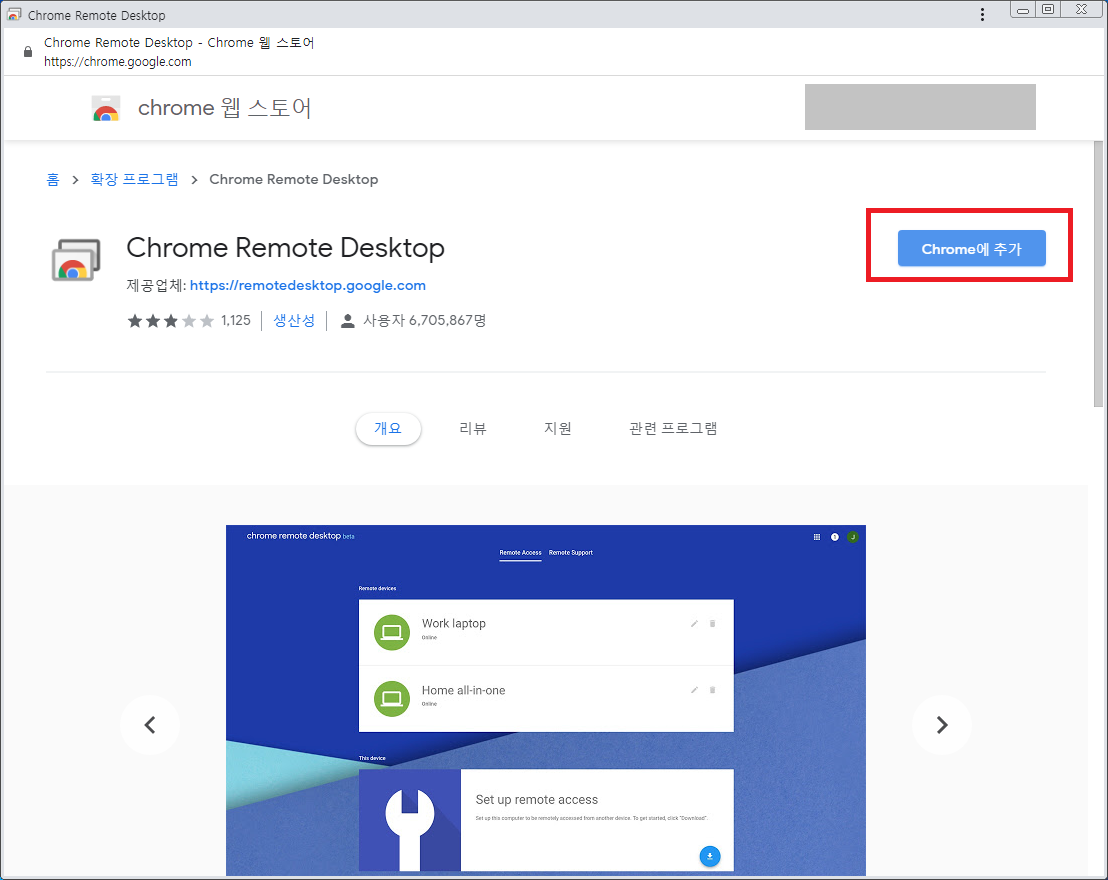Click the page vertical scrollbar
Viewport: 1108px width, 880px height.
[x=1097, y=274]
